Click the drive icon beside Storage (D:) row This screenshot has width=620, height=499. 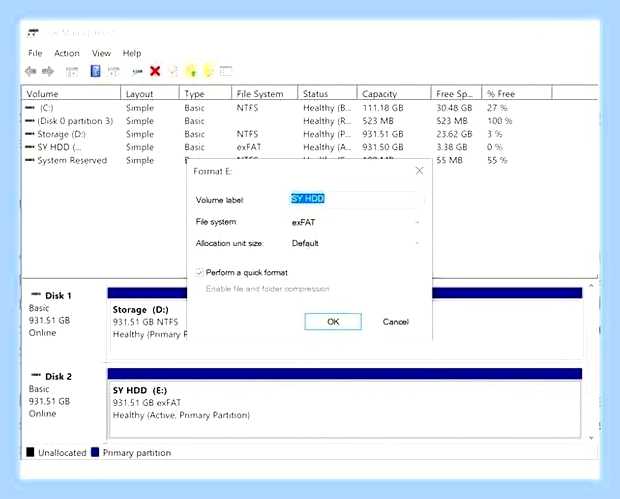point(30,134)
